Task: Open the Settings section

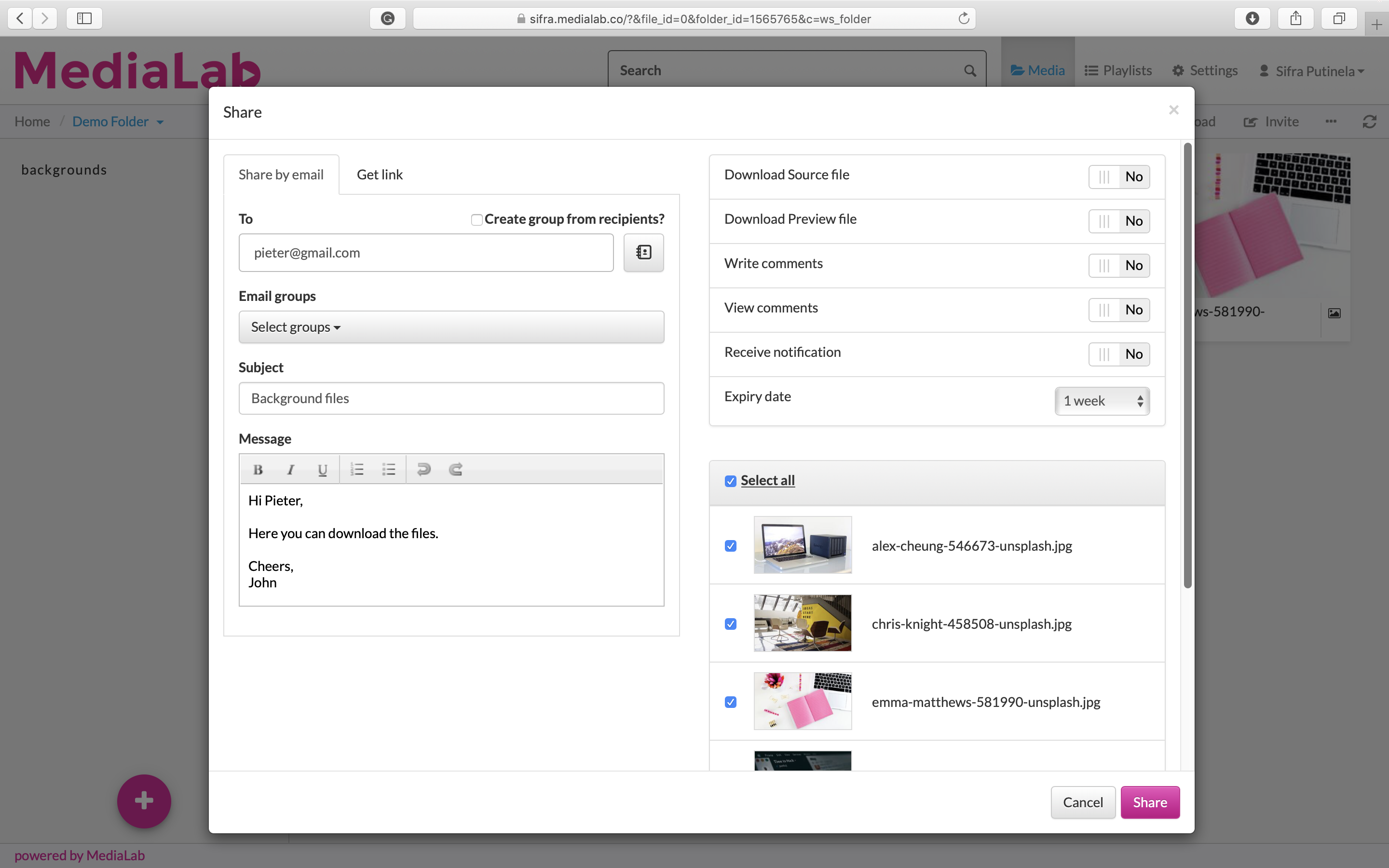Action: pos(1205,70)
